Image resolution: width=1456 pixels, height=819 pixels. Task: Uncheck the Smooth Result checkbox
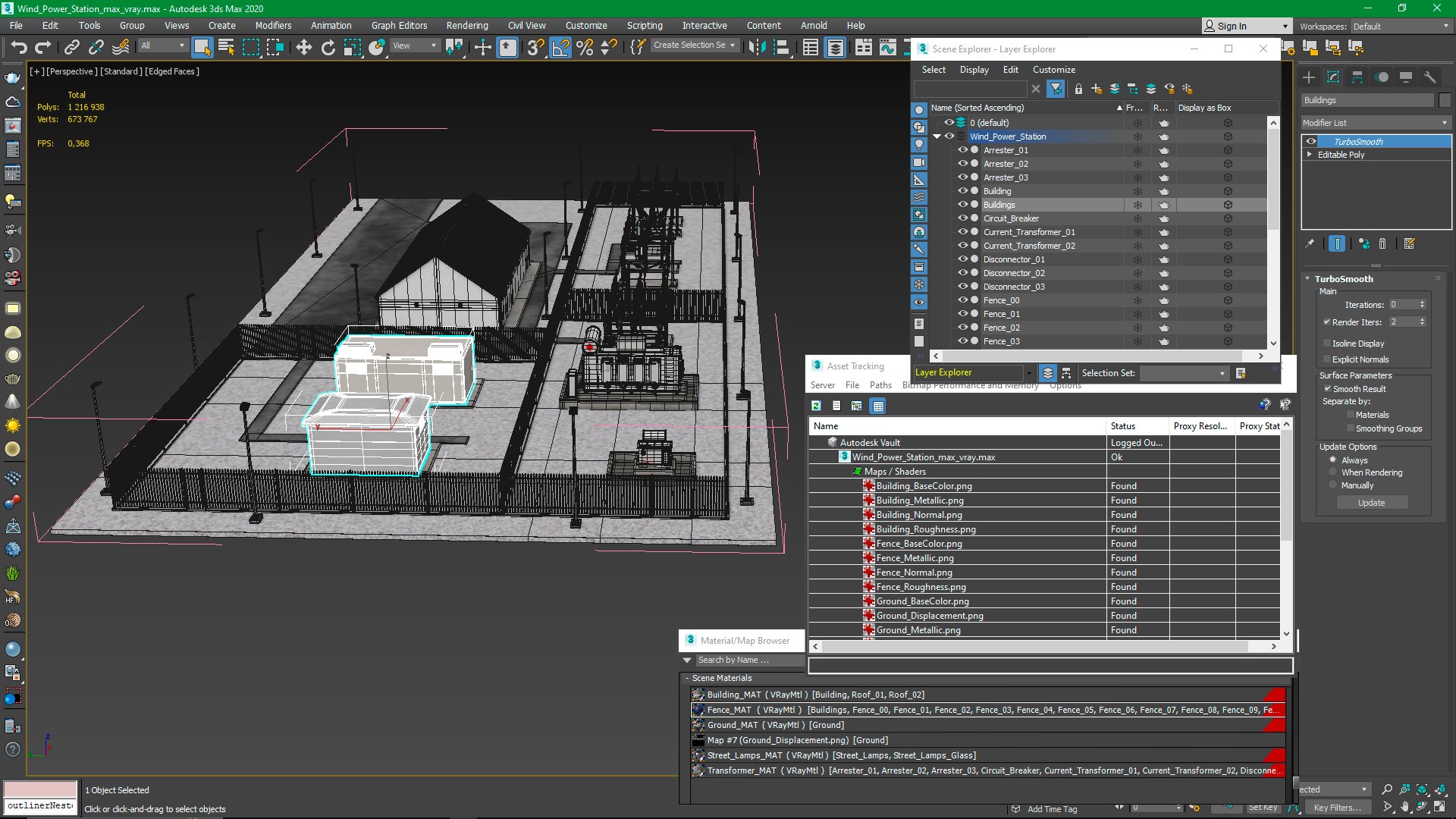pos(1327,389)
